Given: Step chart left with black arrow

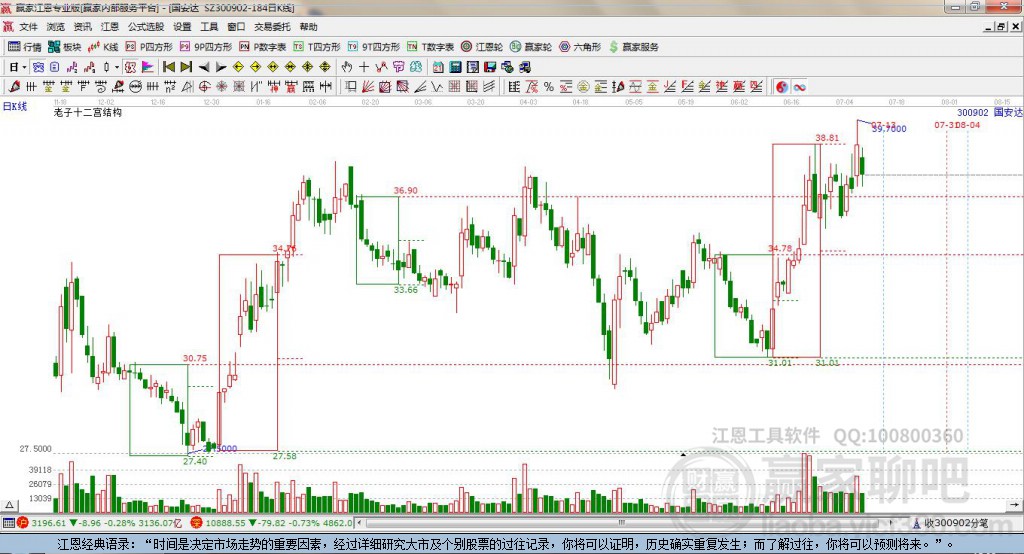Looking at the screenshot, I should [204, 67].
